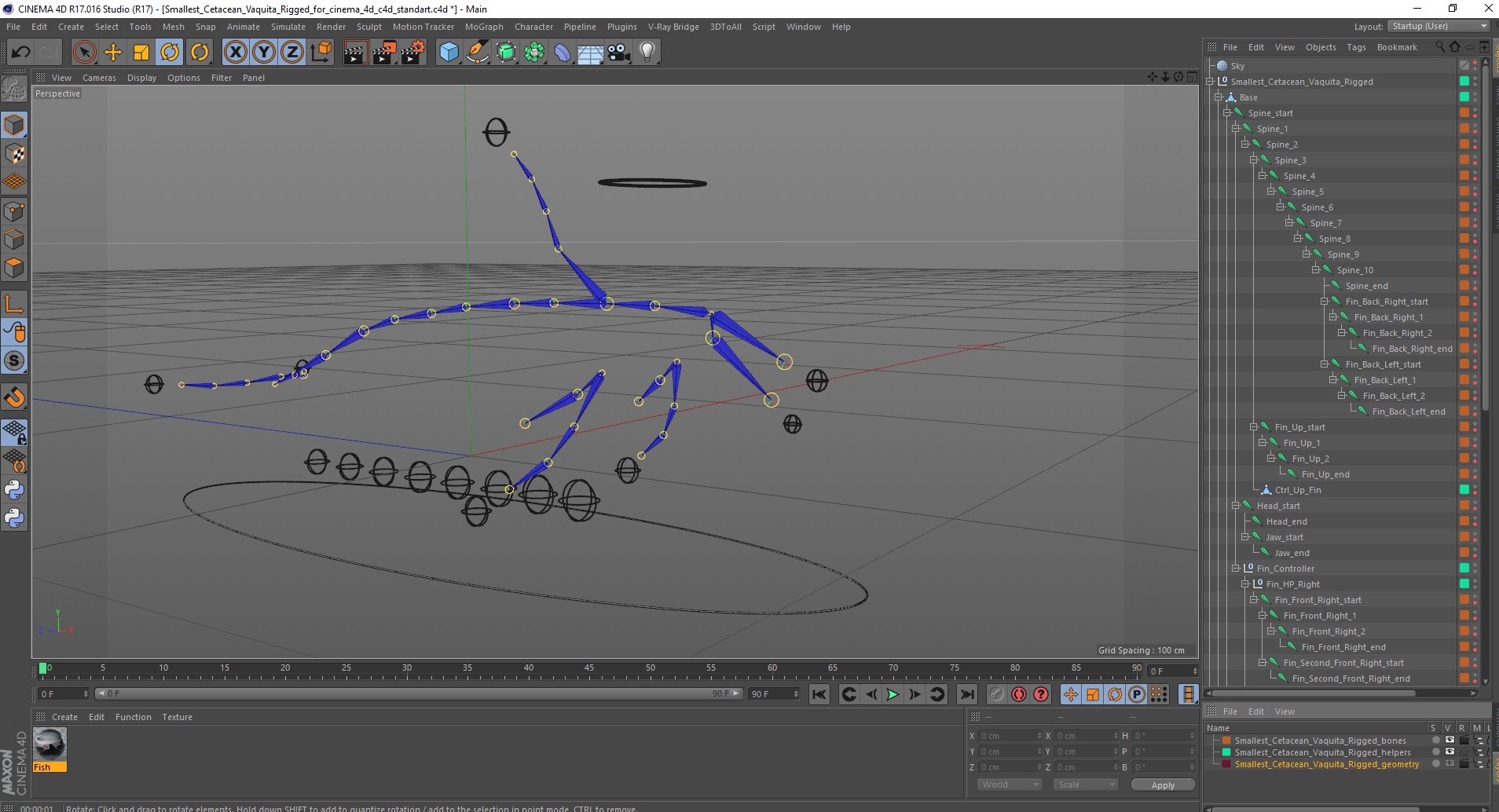Select Jaw_start in object tree
Viewport: 1499px width, 812px height.
(1284, 537)
